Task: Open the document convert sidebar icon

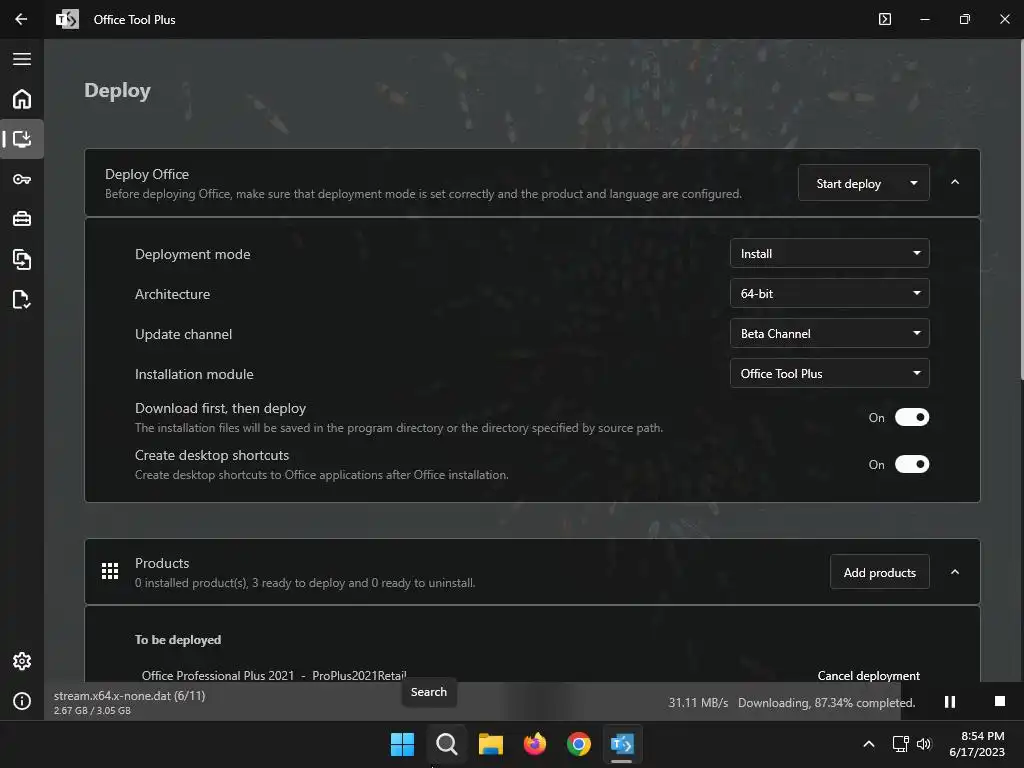Action: 22,259
